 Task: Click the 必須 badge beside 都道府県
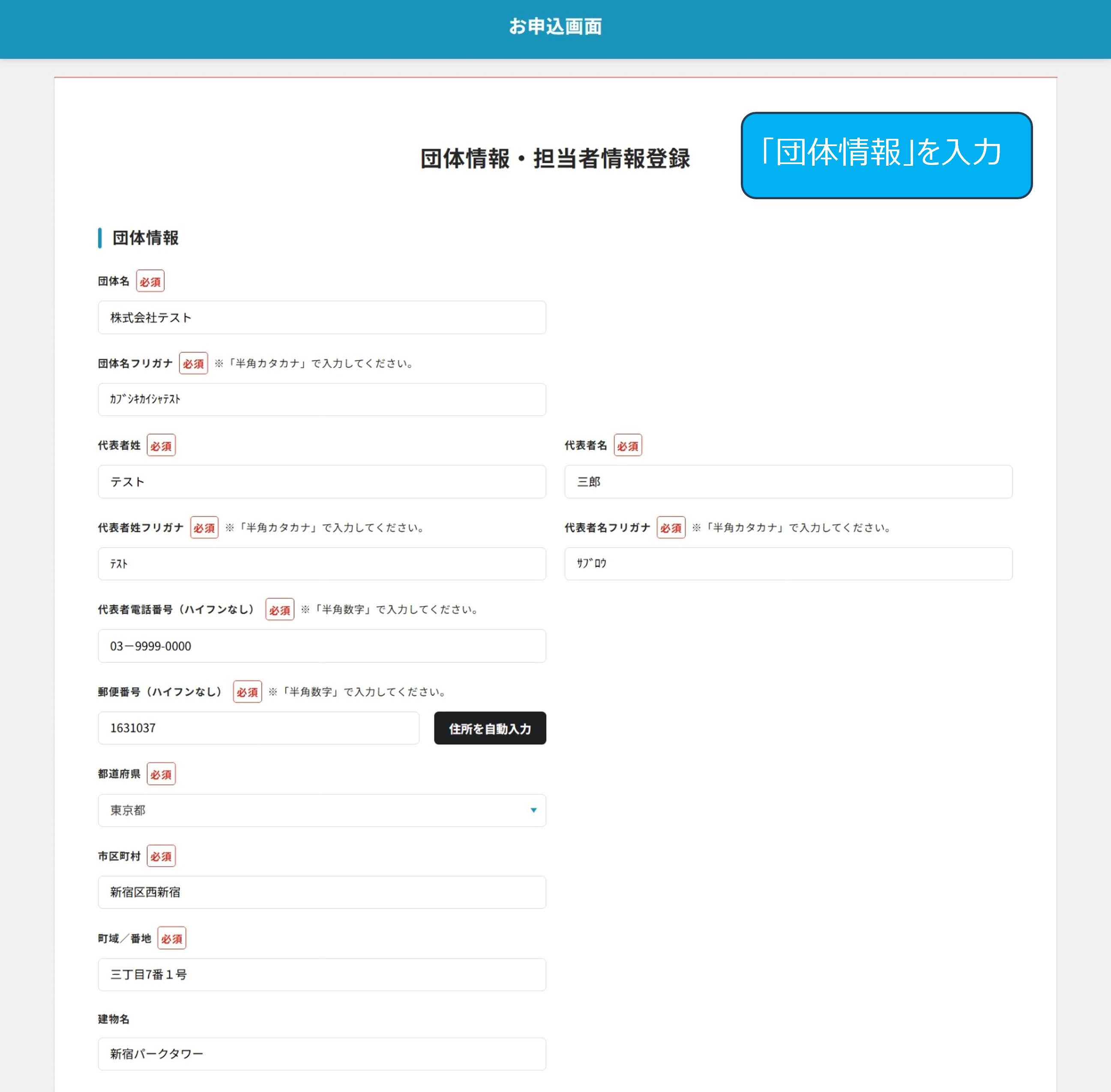coord(161,774)
